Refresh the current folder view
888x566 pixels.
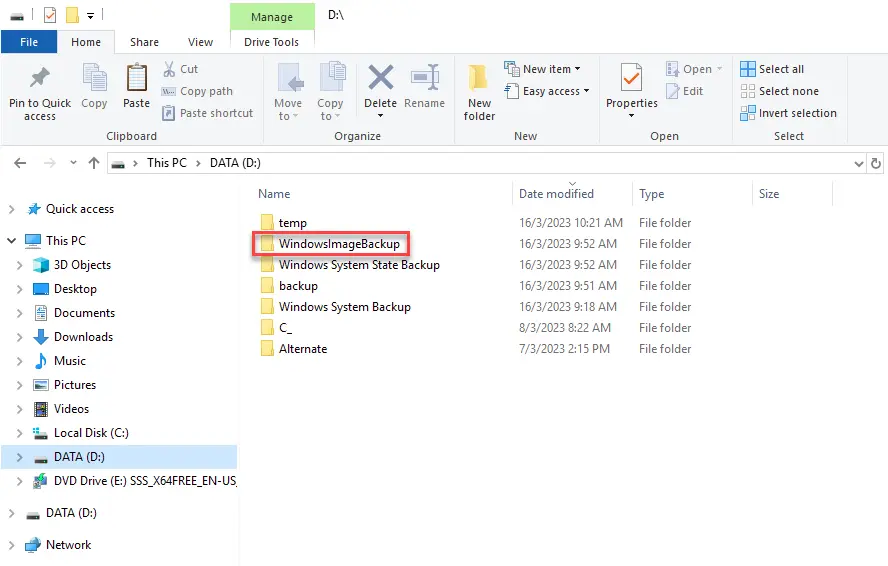876,163
